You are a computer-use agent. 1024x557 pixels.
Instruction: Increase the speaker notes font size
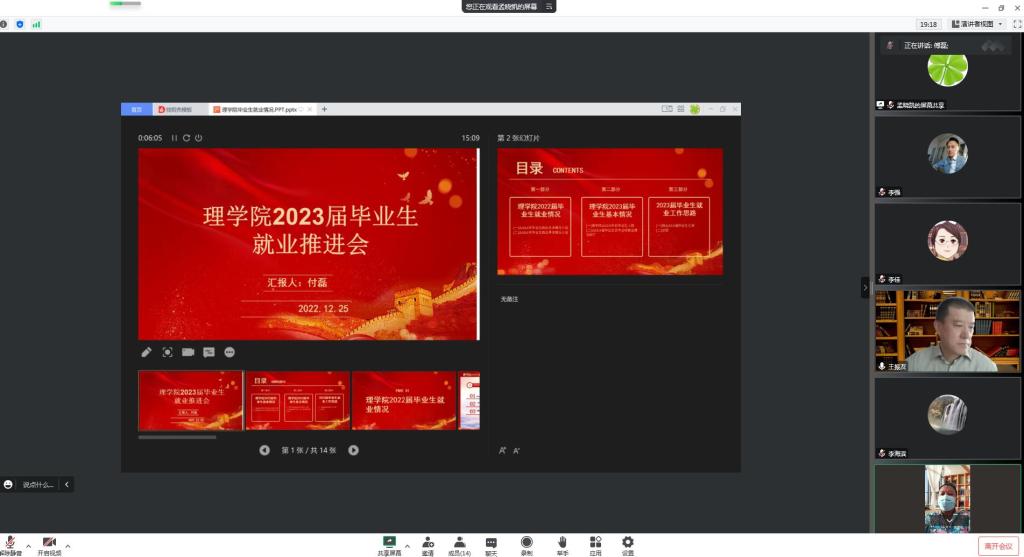tap(503, 451)
